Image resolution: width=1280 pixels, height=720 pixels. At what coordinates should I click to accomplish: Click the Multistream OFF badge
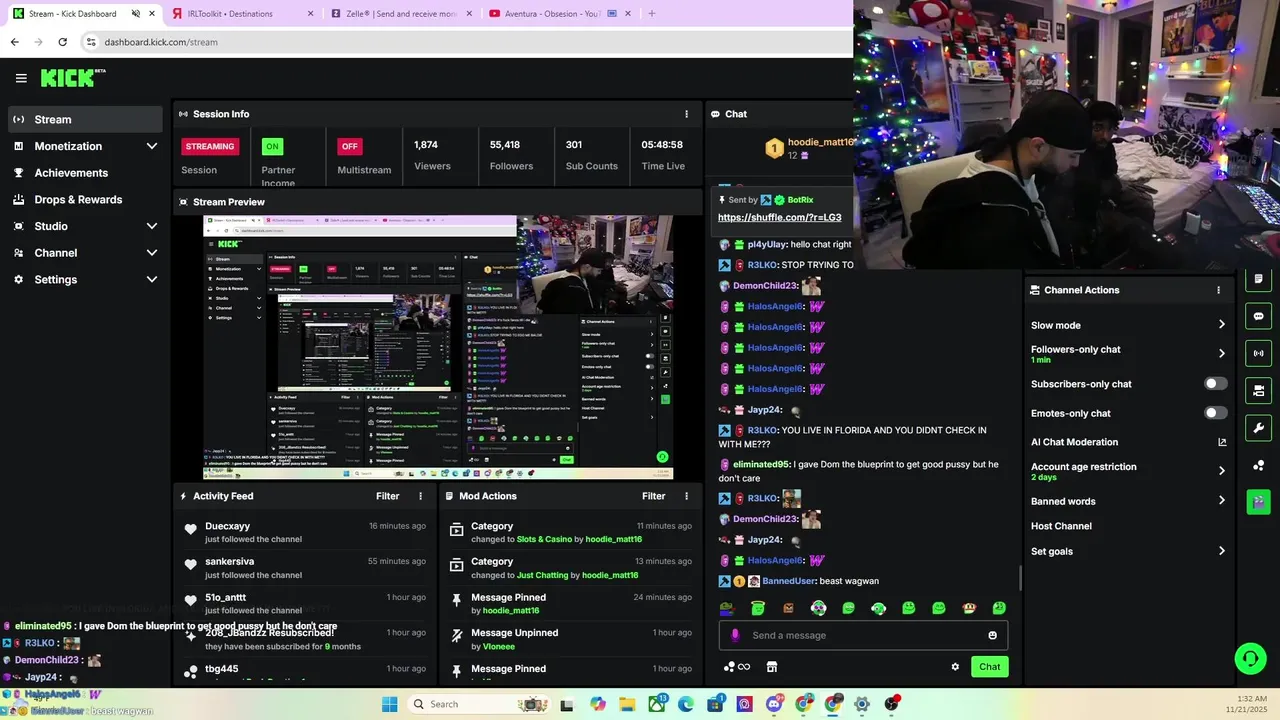point(349,146)
